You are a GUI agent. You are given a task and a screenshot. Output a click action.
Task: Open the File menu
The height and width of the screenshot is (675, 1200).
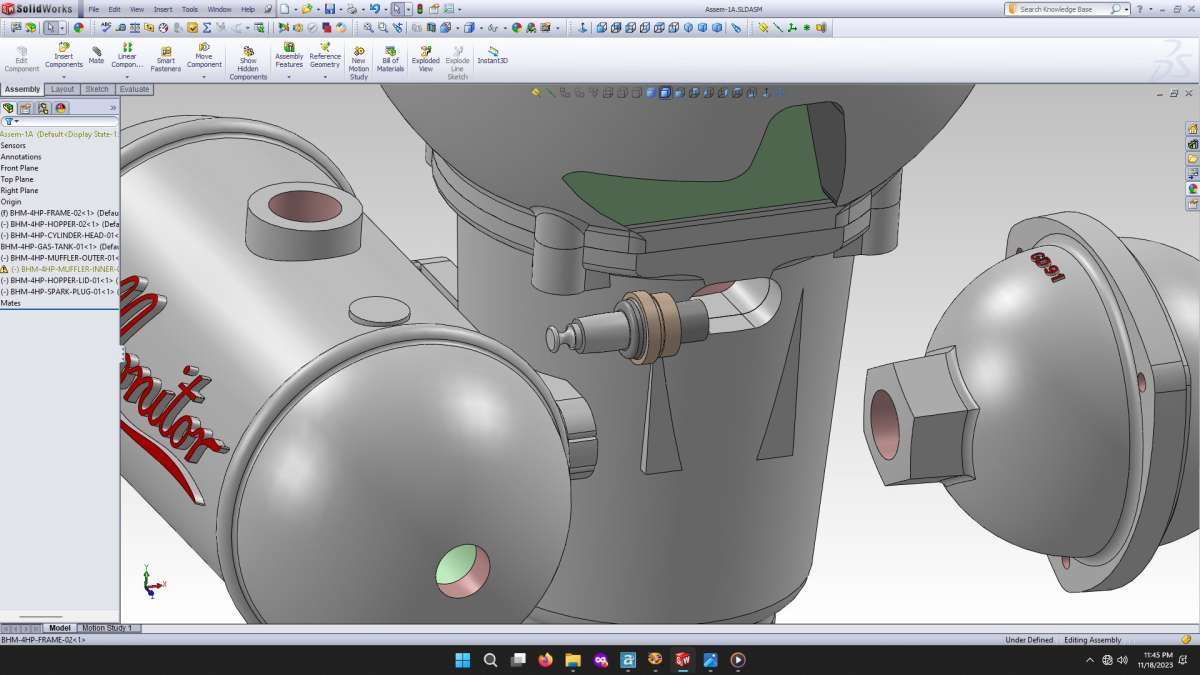(x=93, y=9)
